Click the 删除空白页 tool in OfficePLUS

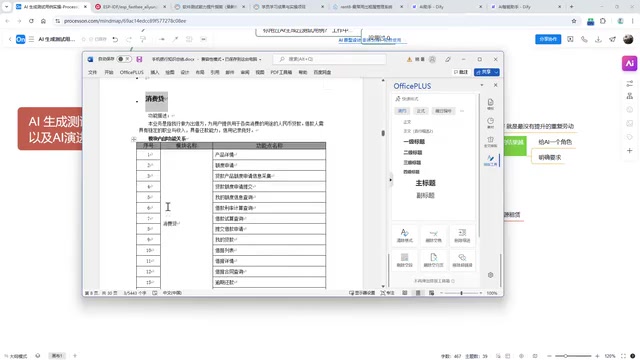click(x=433, y=260)
